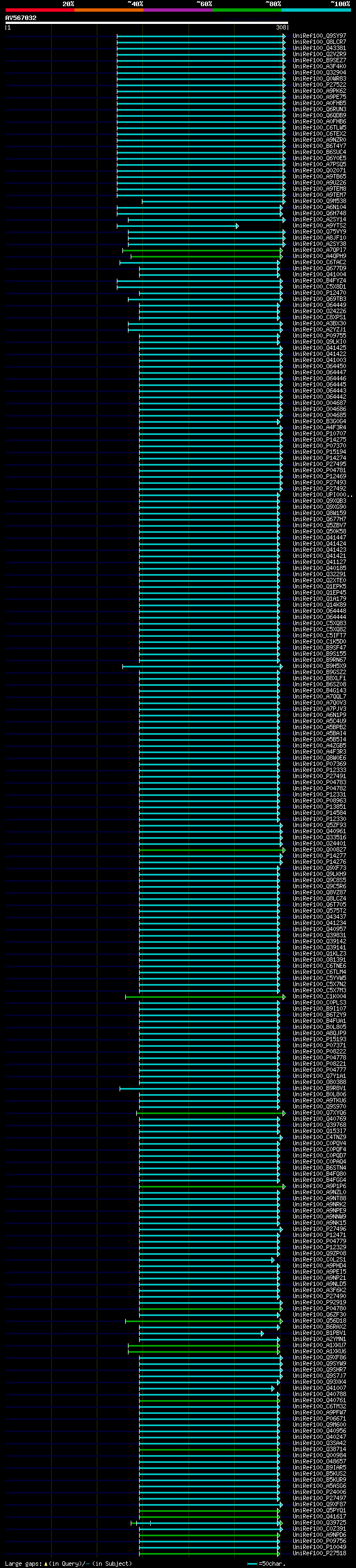Click the green alignment bar for UniRef100_Q00827

(x=212, y=850)
